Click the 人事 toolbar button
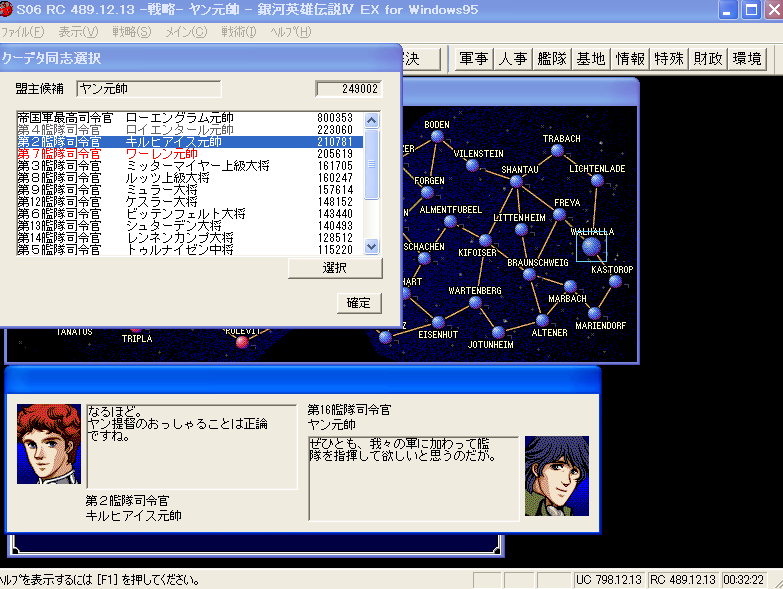Image resolution: width=783 pixels, height=589 pixels. coord(513,59)
